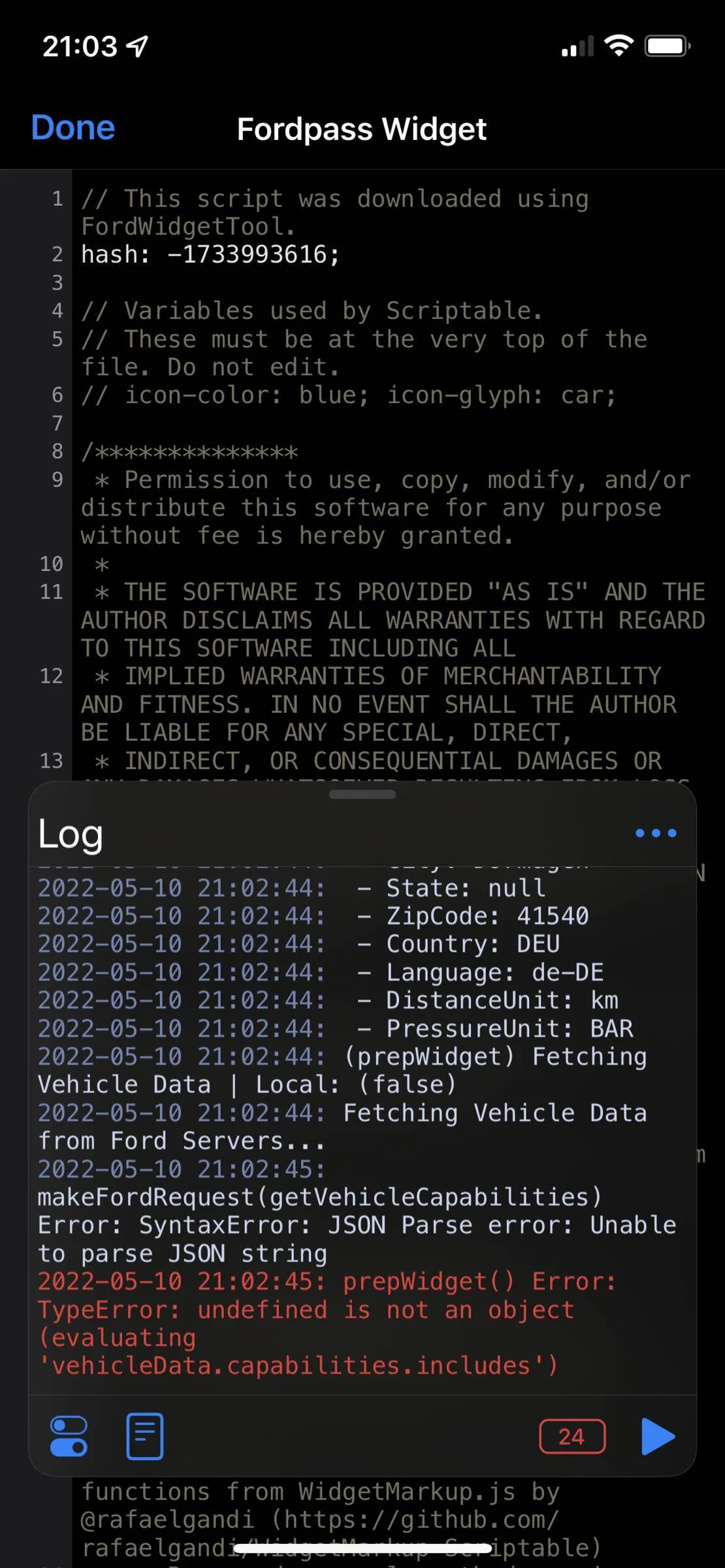
Task: Tap comment '// Variables used by Scriptable.'
Action: coord(312,310)
